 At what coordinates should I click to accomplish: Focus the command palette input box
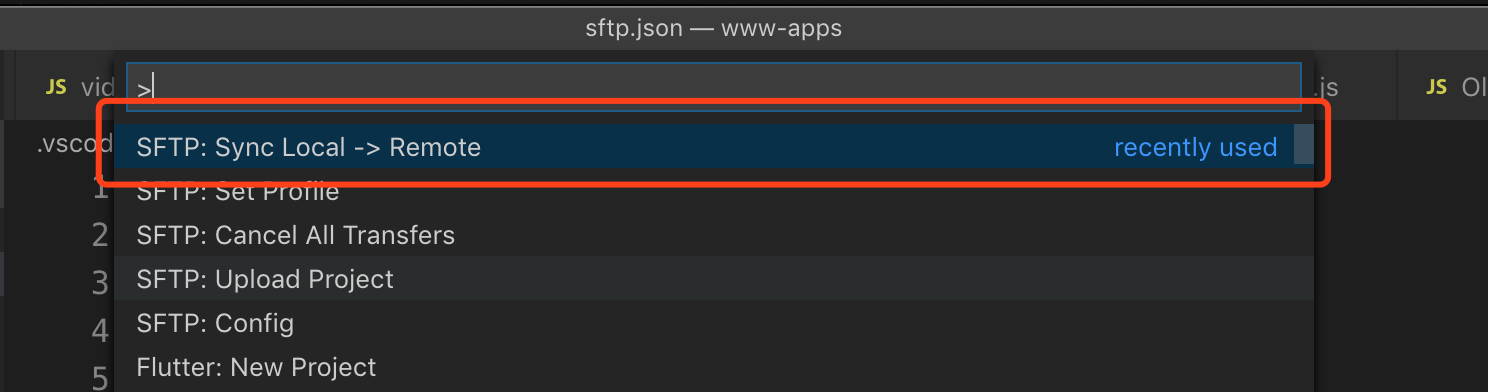[x=714, y=87]
